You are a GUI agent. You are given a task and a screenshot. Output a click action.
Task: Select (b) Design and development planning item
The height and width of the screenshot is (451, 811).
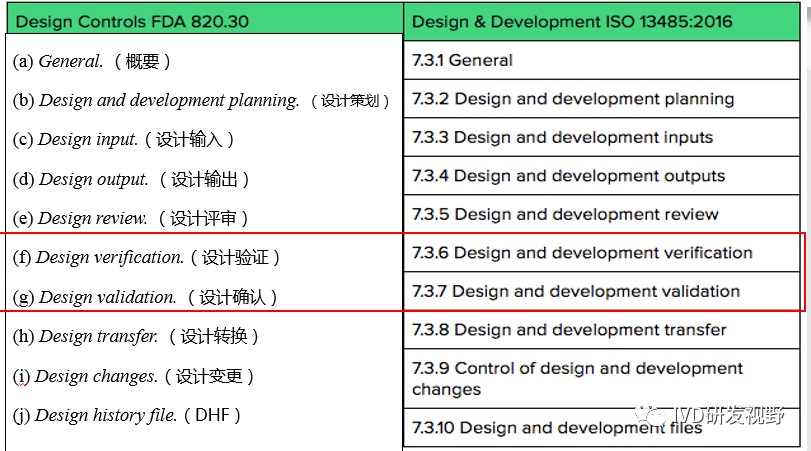click(200, 100)
